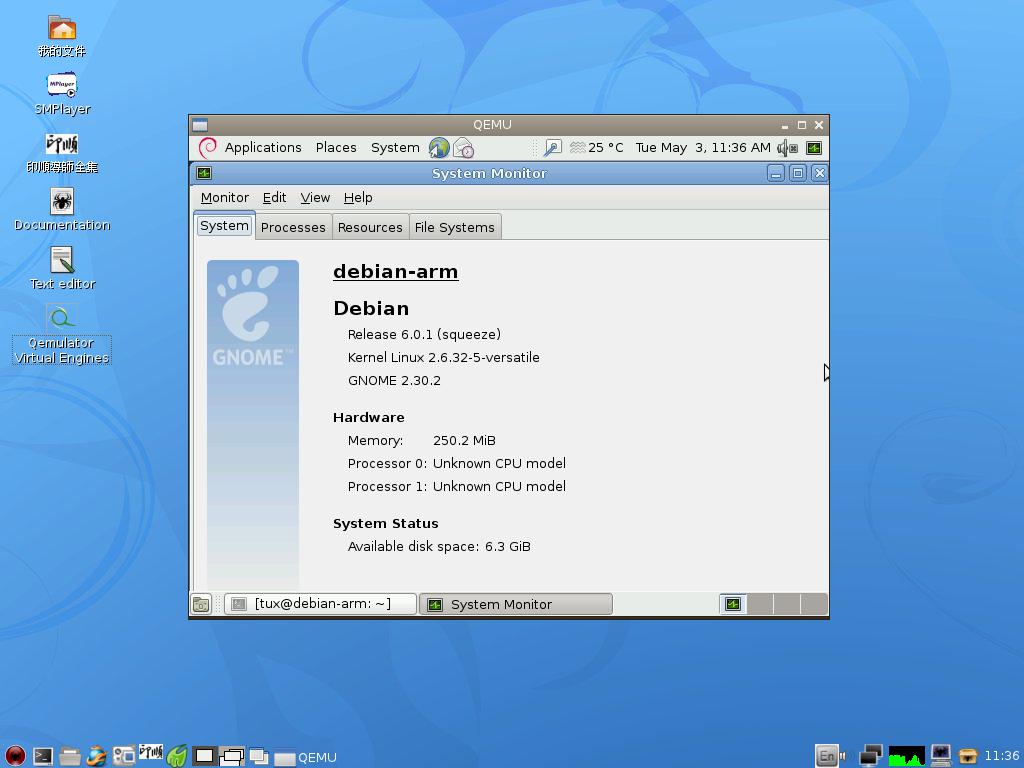Screen dimensions: 1024x768
Task: Click the System Monitor window menu icon
Action: (x=204, y=173)
